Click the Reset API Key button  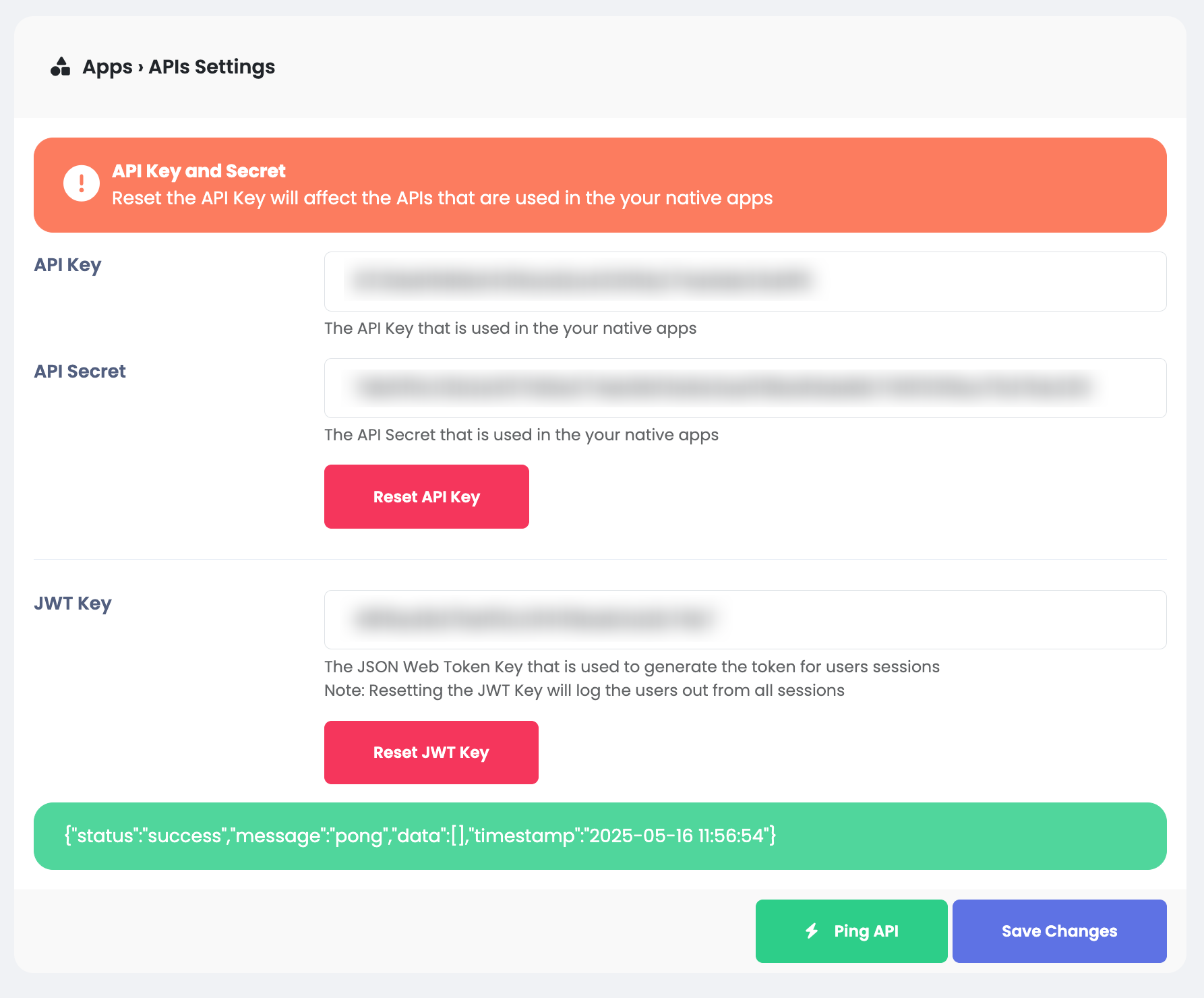[x=427, y=496]
